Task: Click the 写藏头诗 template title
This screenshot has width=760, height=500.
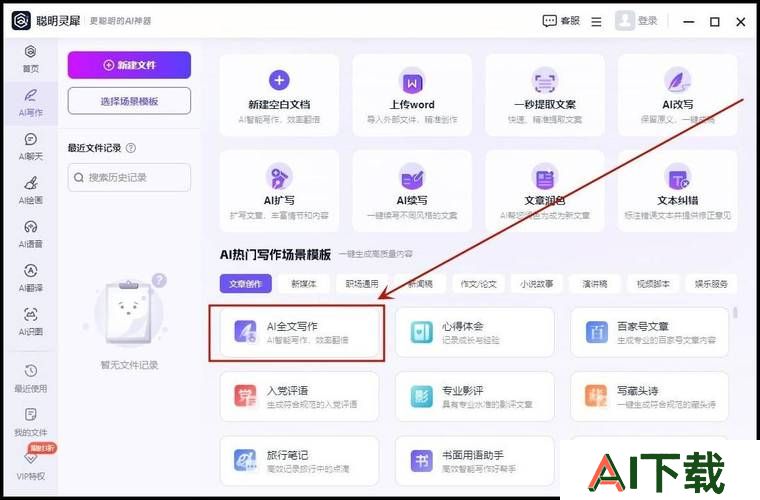Action: coord(638,391)
